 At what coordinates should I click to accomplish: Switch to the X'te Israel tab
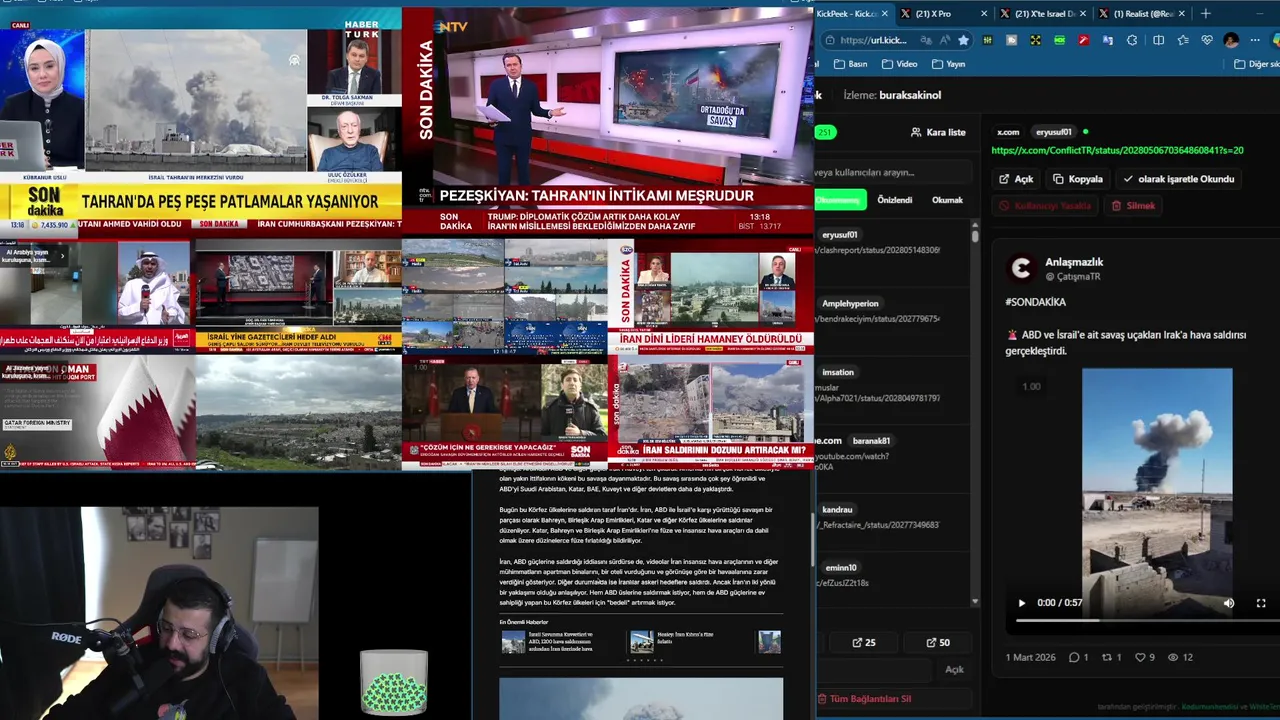pos(1044,13)
